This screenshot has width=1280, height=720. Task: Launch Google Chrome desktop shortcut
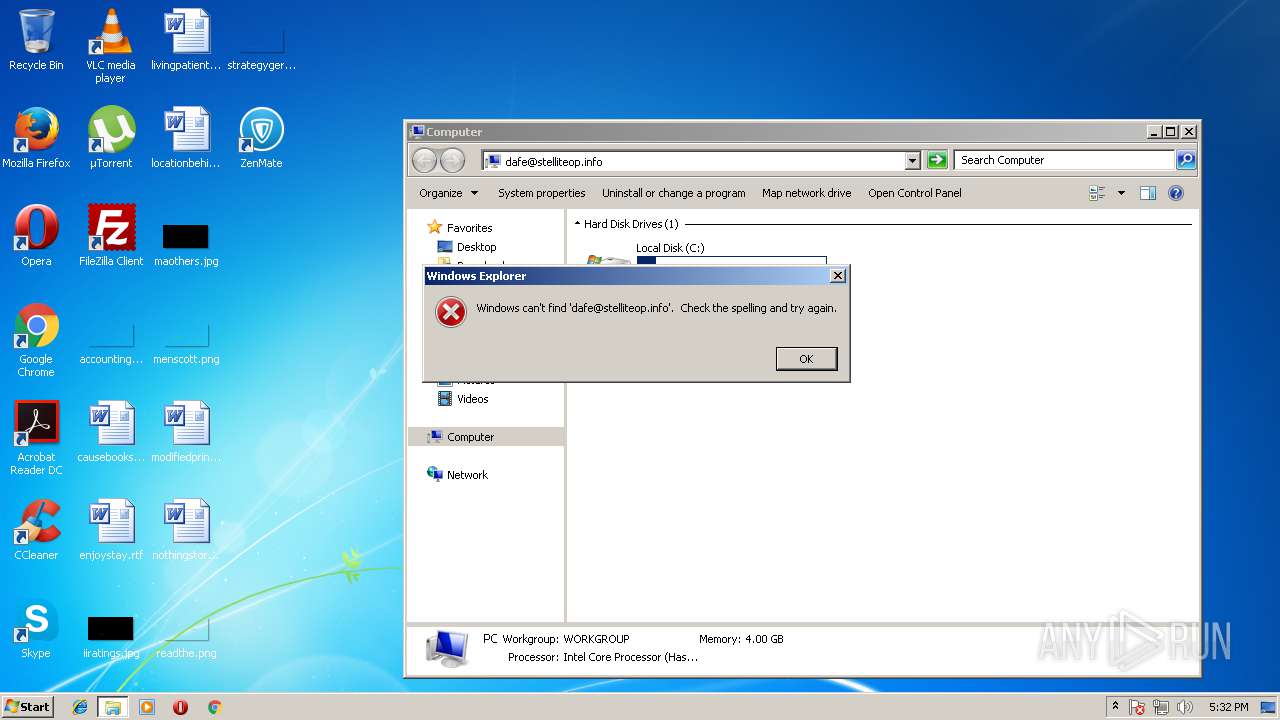pos(36,340)
